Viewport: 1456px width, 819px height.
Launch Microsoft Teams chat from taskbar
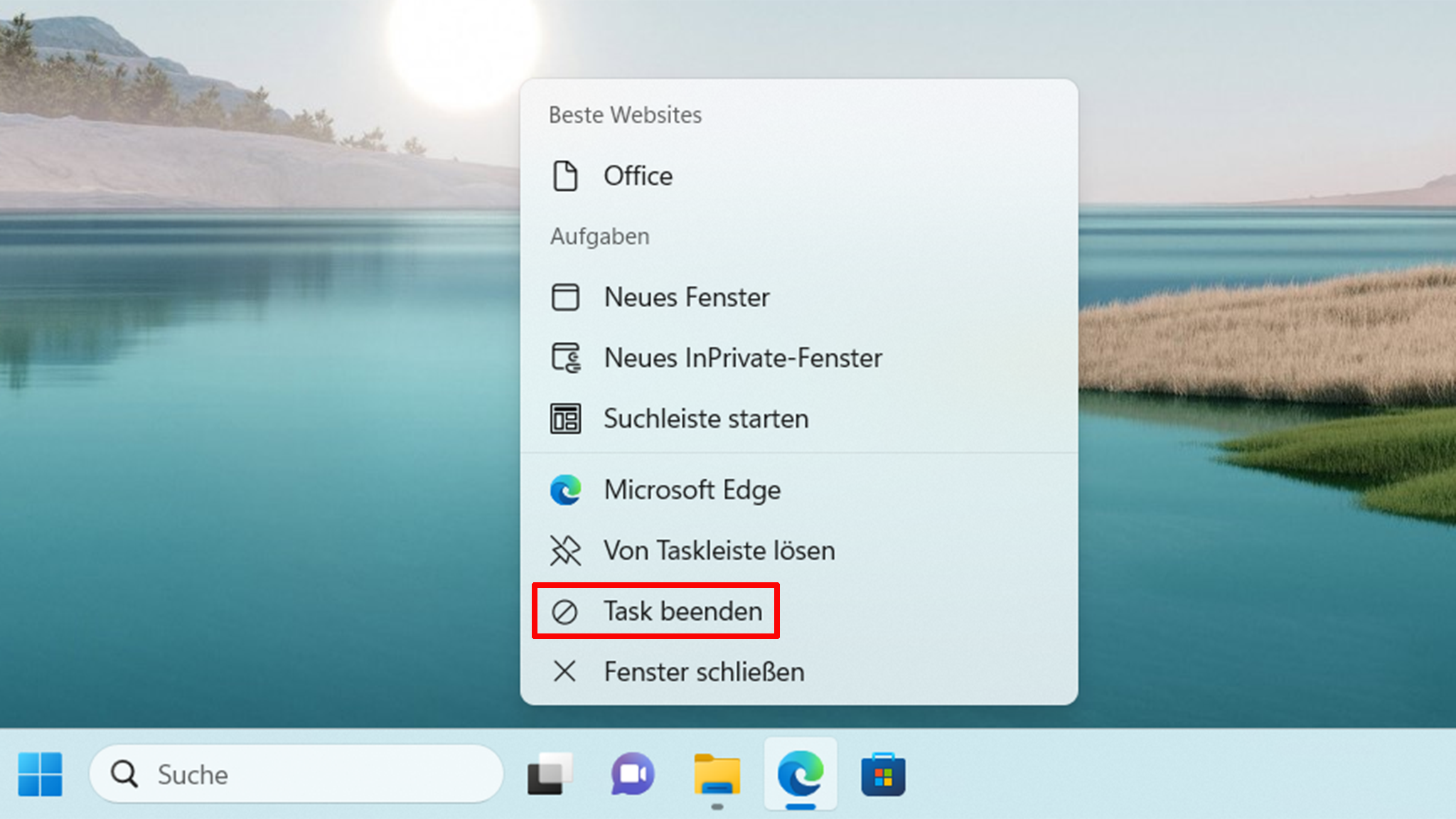[632, 774]
